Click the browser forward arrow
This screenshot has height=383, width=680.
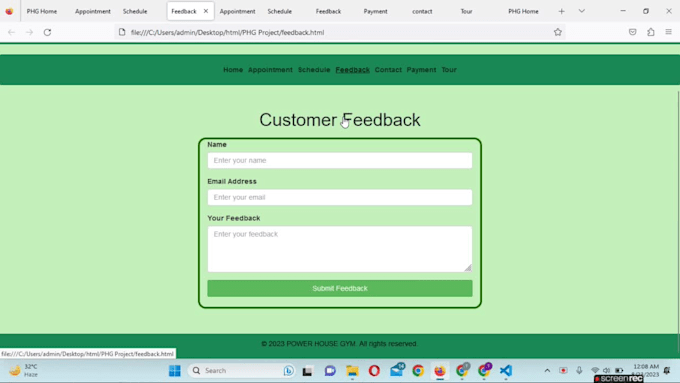(29, 32)
